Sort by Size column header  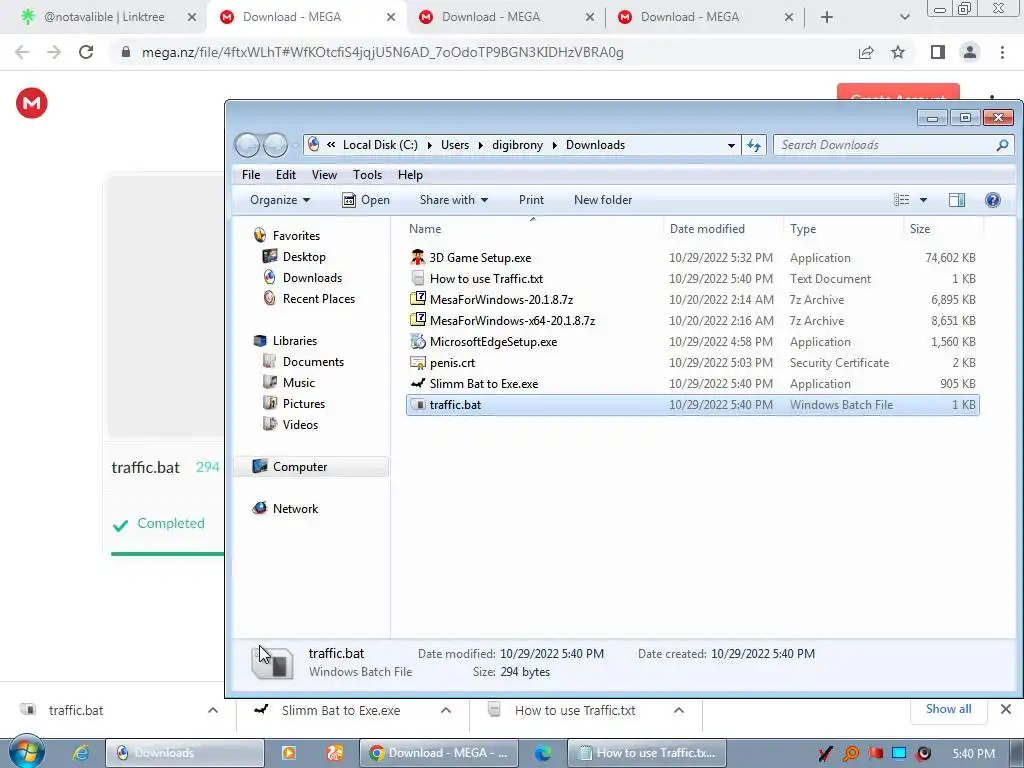(920, 229)
